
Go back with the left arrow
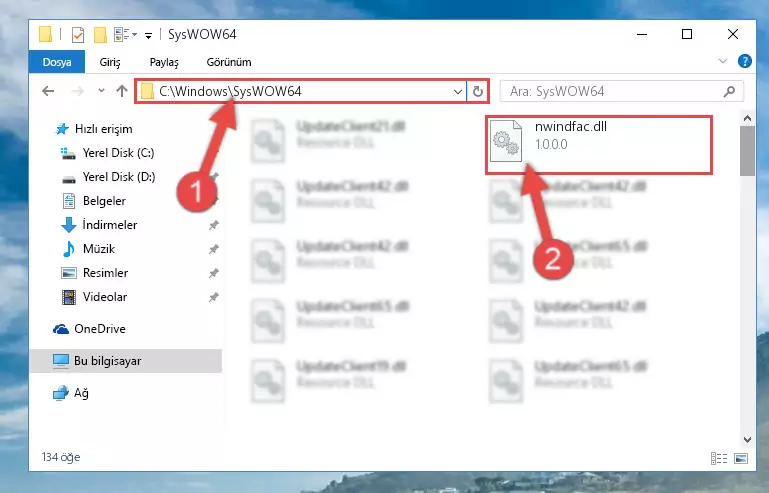(x=48, y=91)
